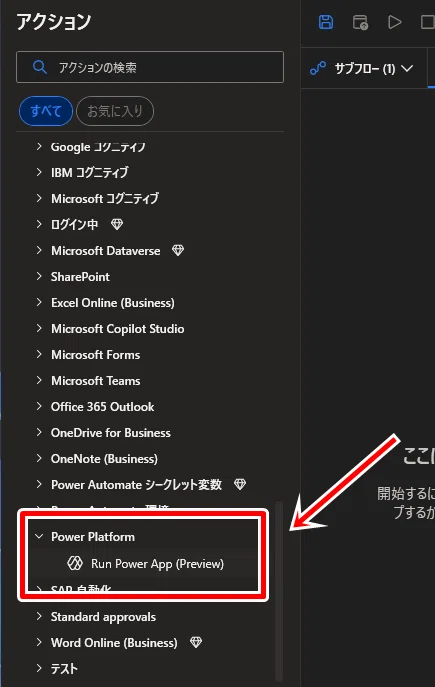Screen dimensions: 435x687
Task: Click the premium diamond next to ログイン中
Action: click(x=117, y=224)
